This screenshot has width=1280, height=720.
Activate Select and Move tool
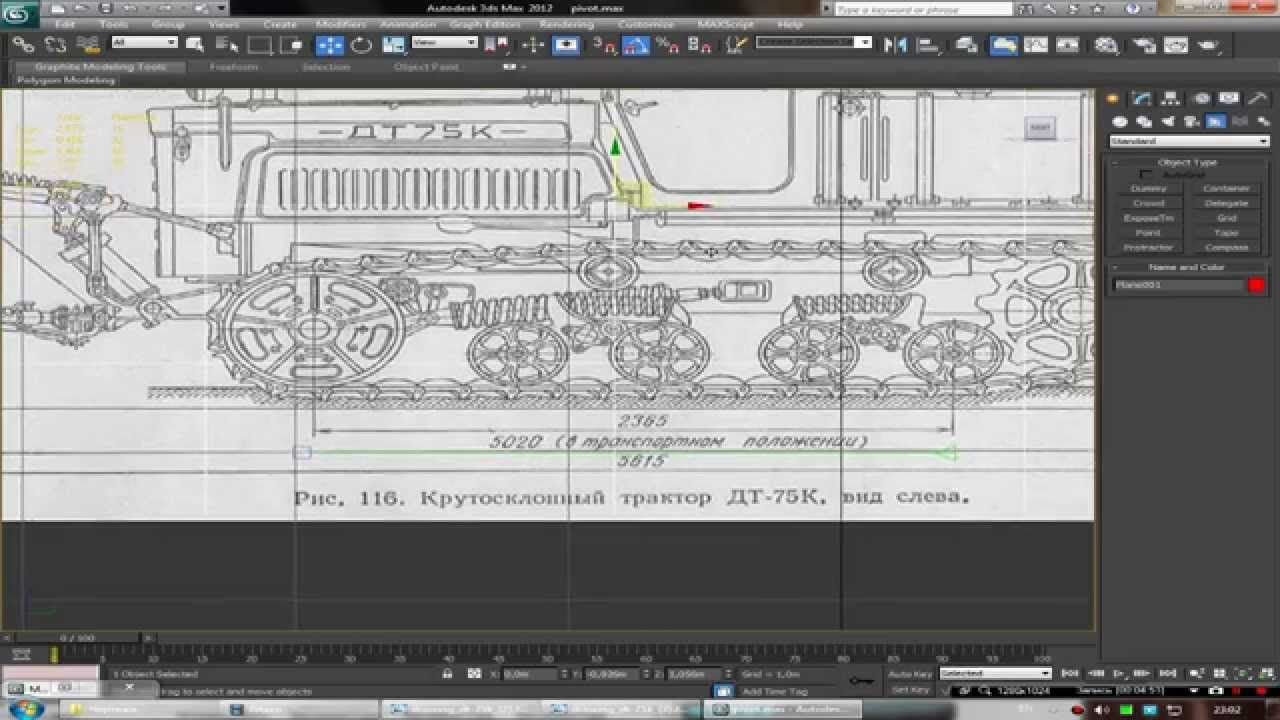(x=329, y=44)
